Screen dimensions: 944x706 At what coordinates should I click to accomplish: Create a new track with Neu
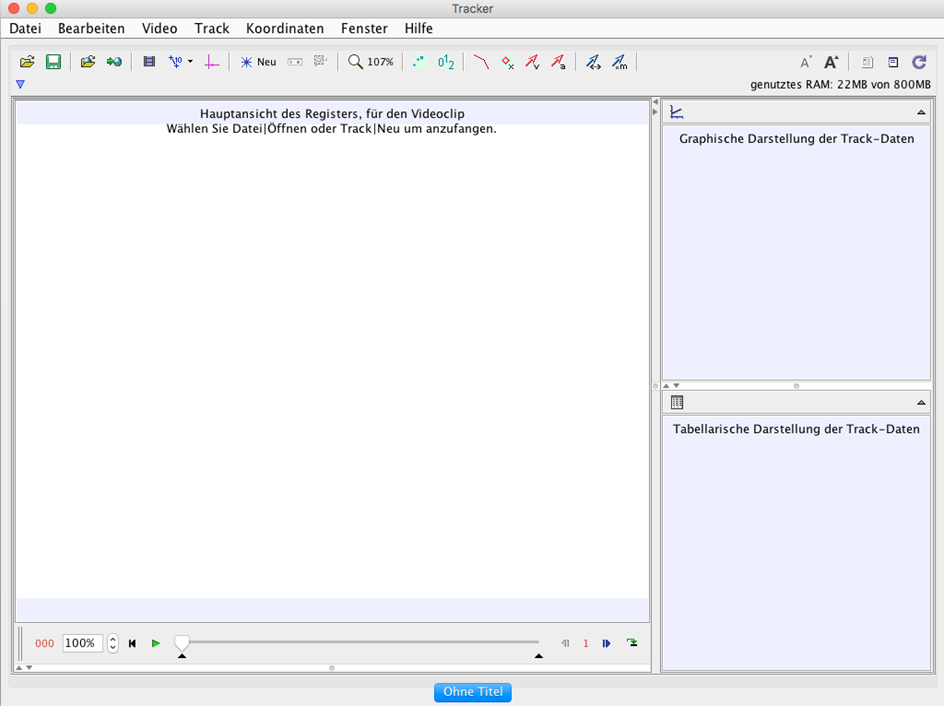(258, 61)
